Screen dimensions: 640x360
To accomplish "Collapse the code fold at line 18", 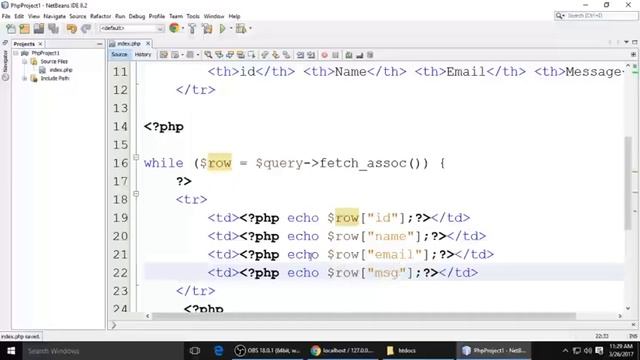I will (136, 193).
